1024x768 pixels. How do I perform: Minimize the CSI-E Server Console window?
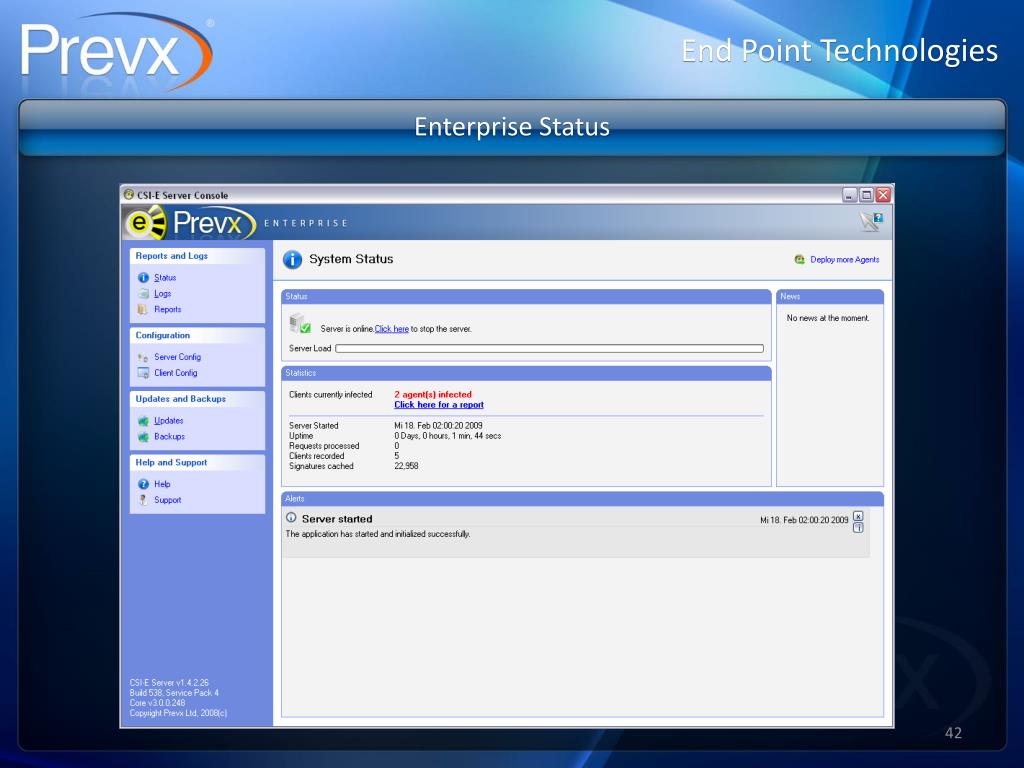(850, 195)
